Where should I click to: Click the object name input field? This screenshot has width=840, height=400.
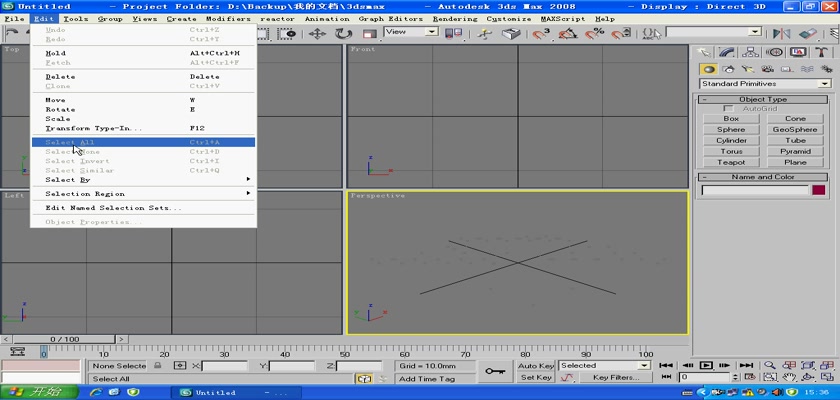[x=755, y=190]
